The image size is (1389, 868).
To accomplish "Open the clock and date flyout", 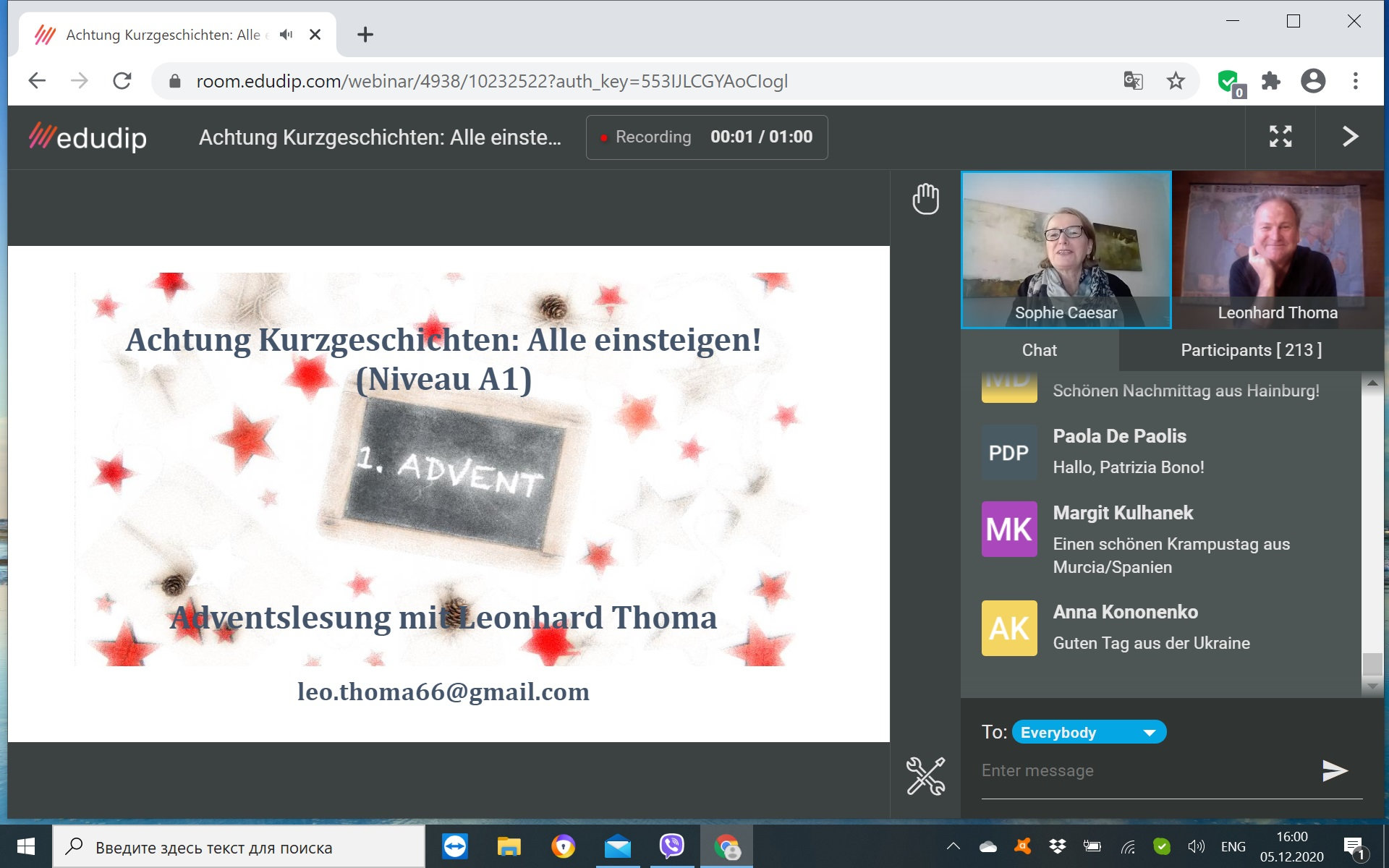I will (x=1291, y=846).
